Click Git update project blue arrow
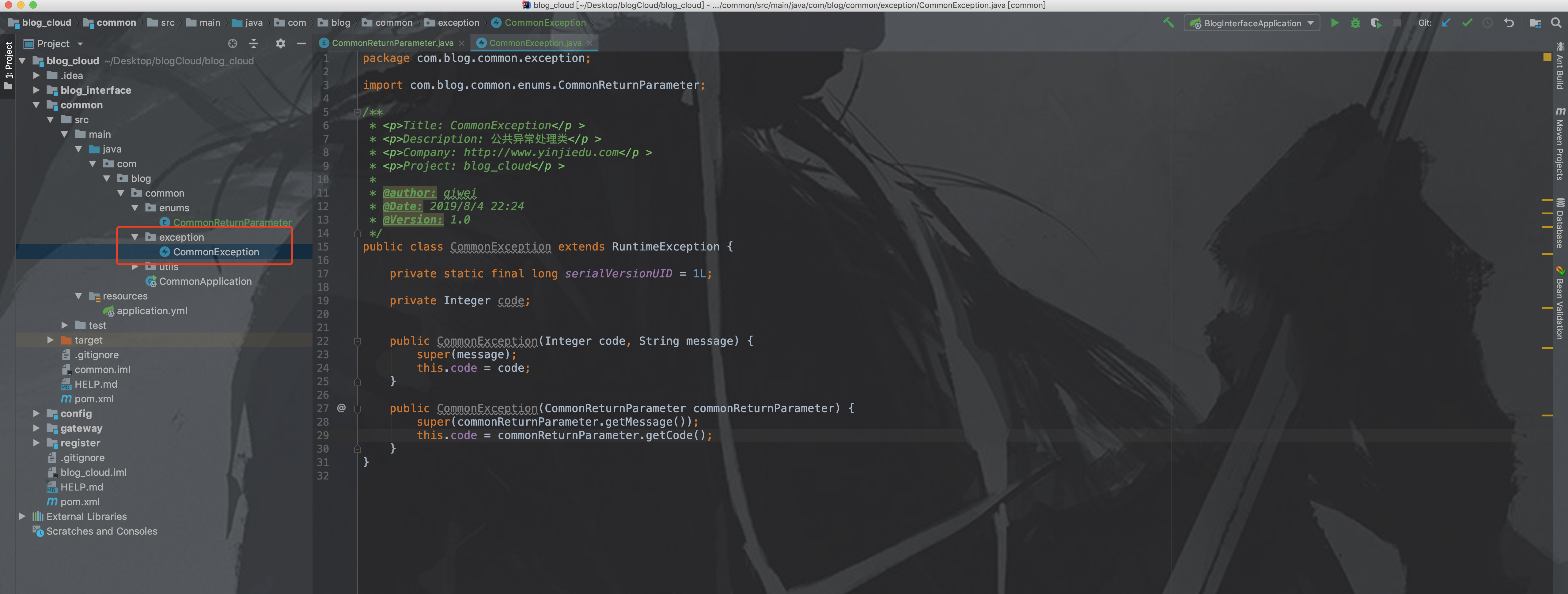 pyautogui.click(x=1446, y=23)
